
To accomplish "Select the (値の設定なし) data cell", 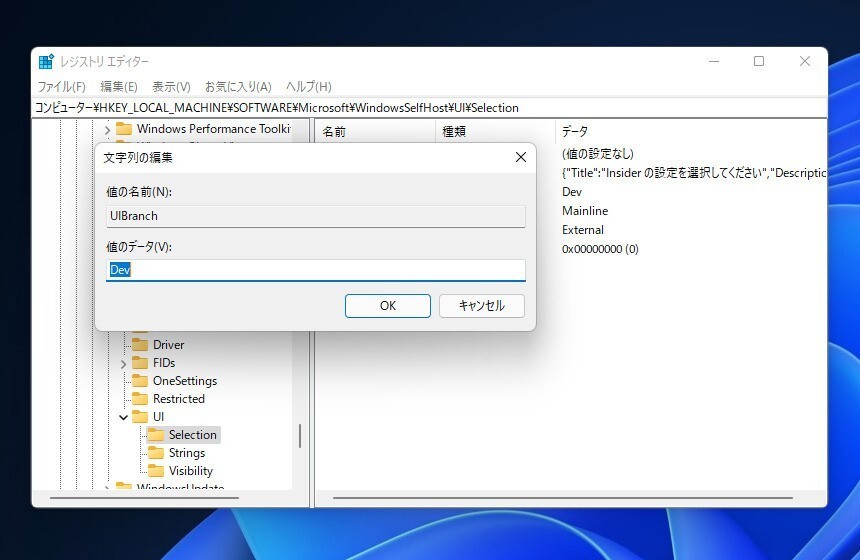I will tap(597, 154).
